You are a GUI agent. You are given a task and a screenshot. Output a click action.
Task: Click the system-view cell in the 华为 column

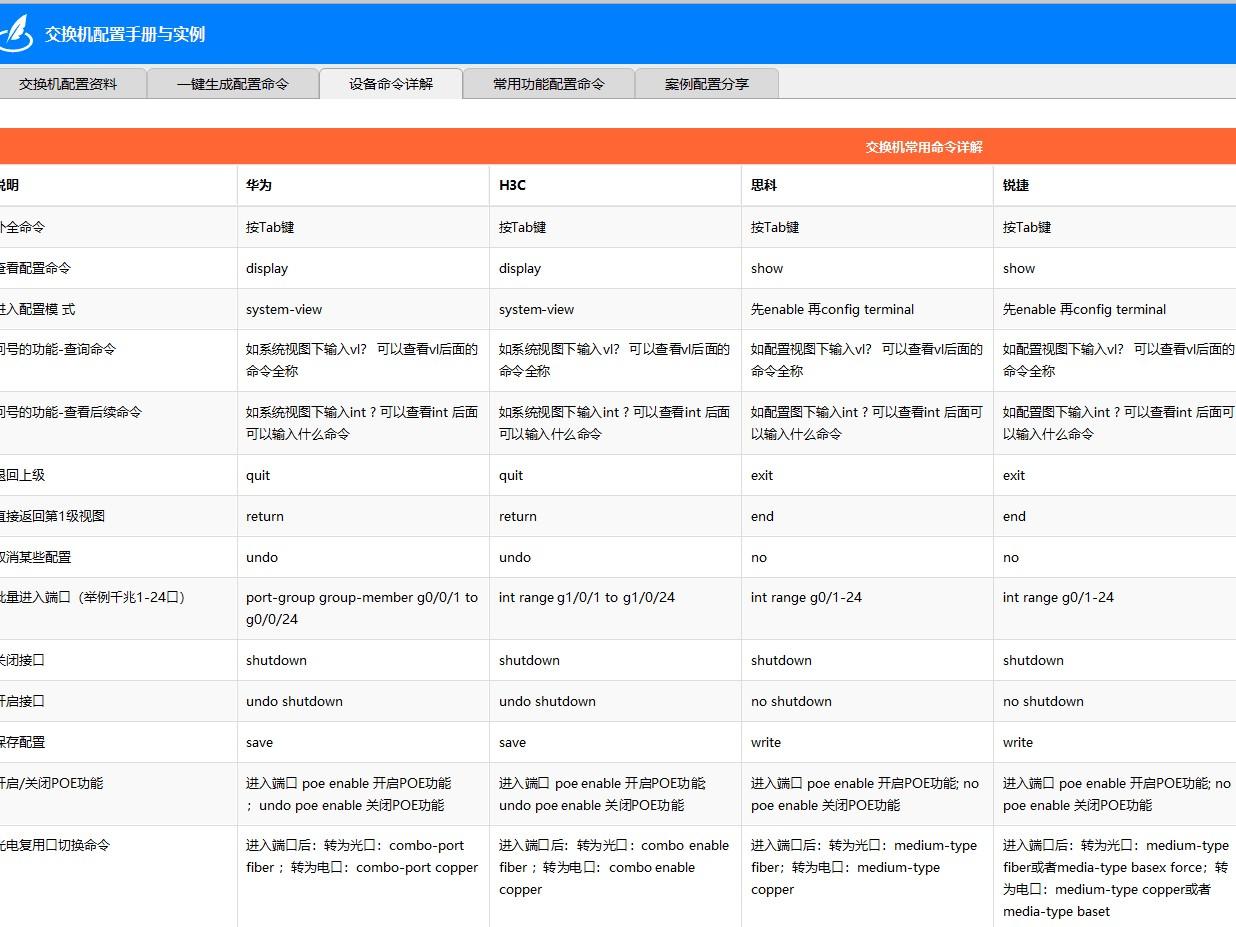284,310
